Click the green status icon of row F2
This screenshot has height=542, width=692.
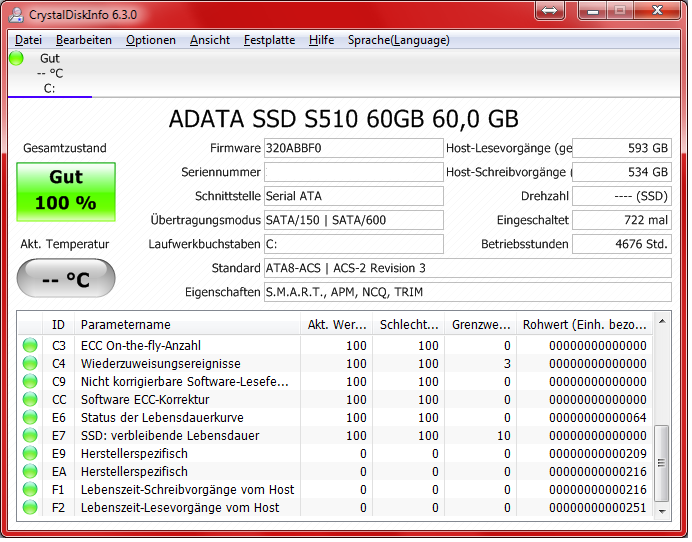(x=30, y=508)
